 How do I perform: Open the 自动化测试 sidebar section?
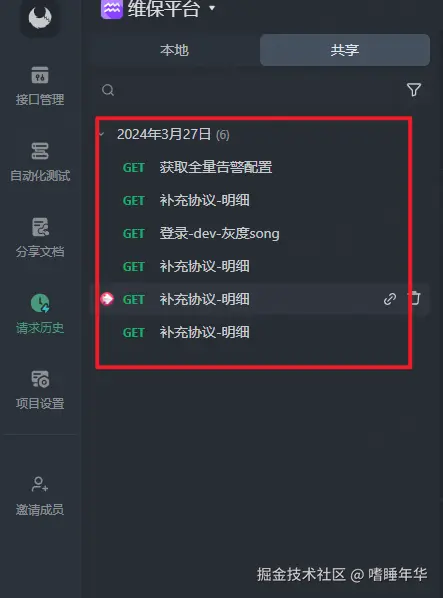pyautogui.click(x=40, y=151)
